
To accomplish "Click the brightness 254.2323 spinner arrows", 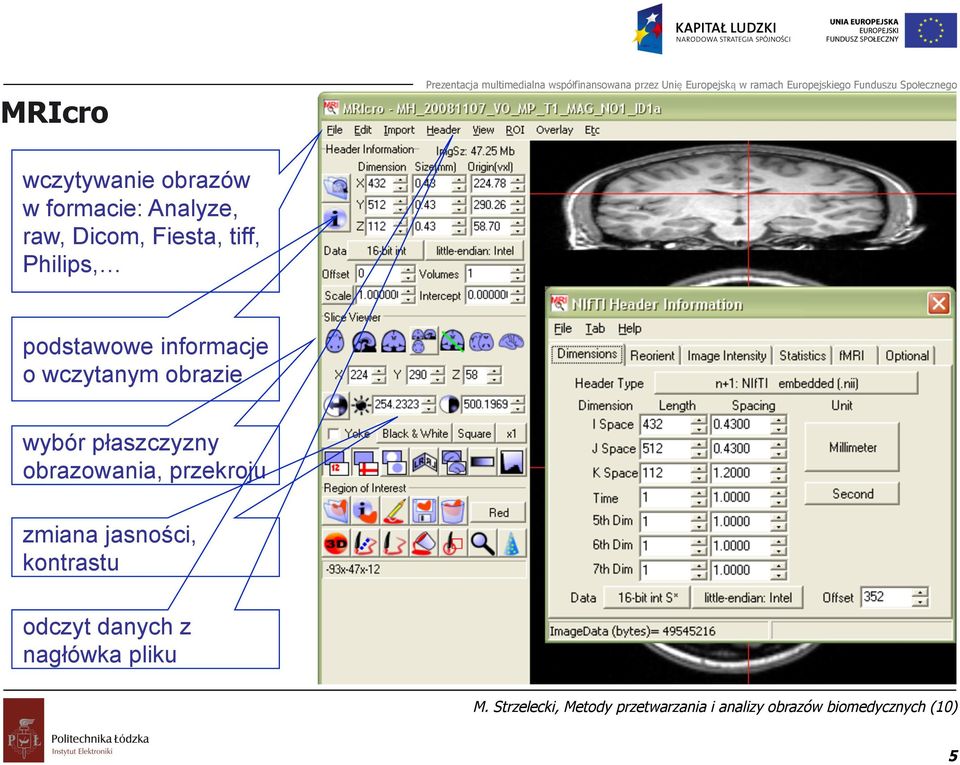I will [429, 405].
